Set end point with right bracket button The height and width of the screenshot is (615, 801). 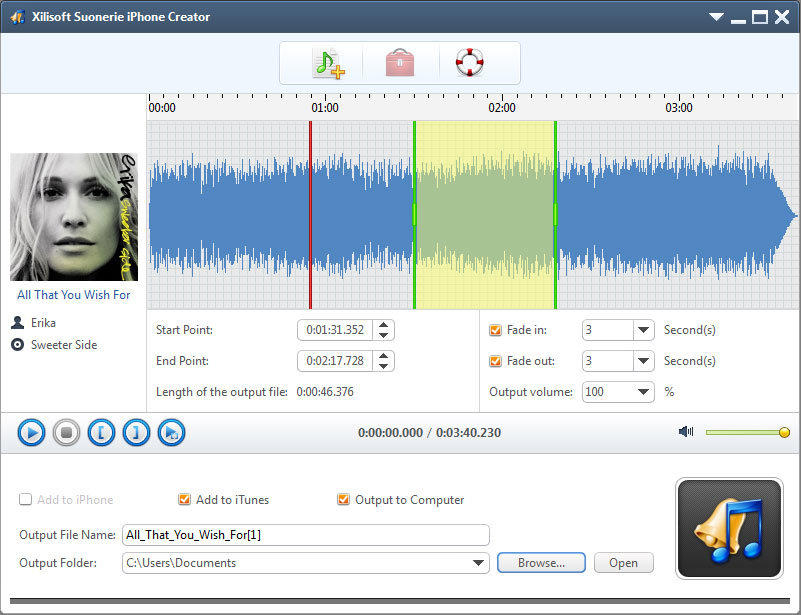(x=136, y=433)
